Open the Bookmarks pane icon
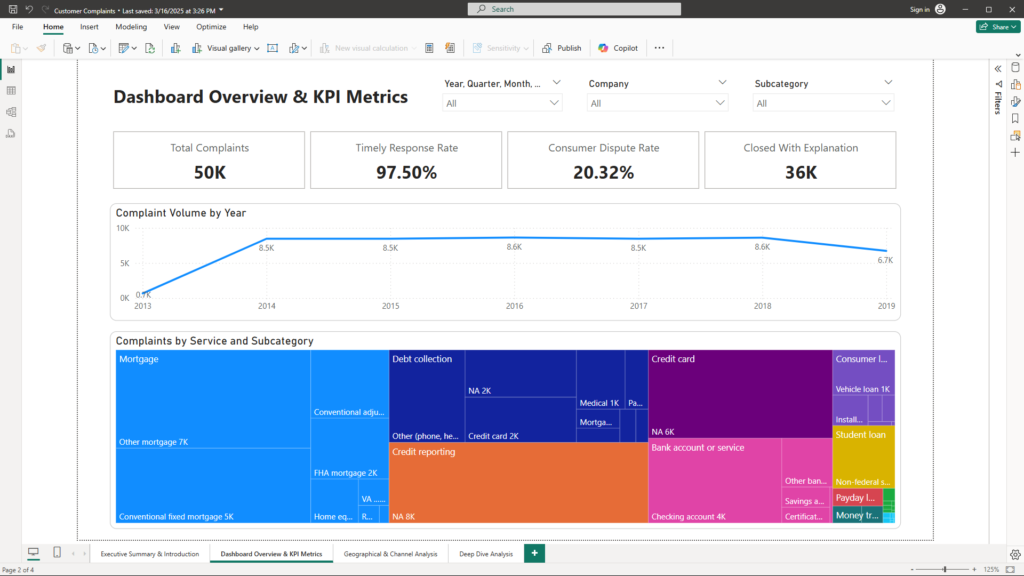The image size is (1024, 576). click(1015, 118)
